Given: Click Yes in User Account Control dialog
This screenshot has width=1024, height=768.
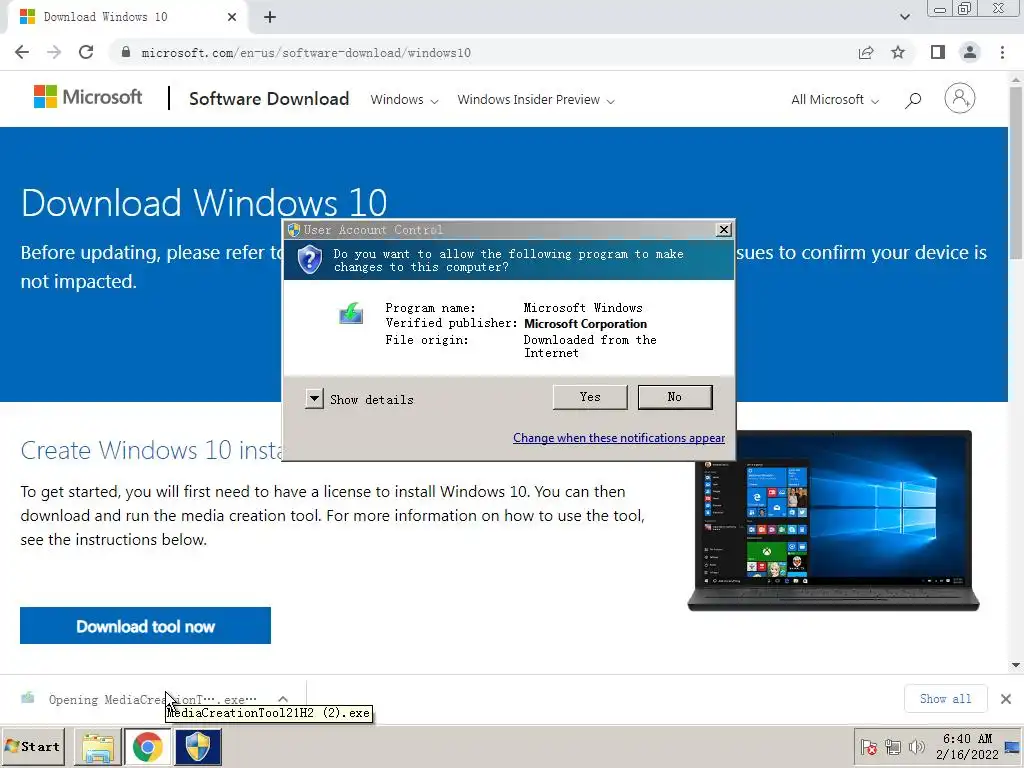Looking at the screenshot, I should click(590, 397).
